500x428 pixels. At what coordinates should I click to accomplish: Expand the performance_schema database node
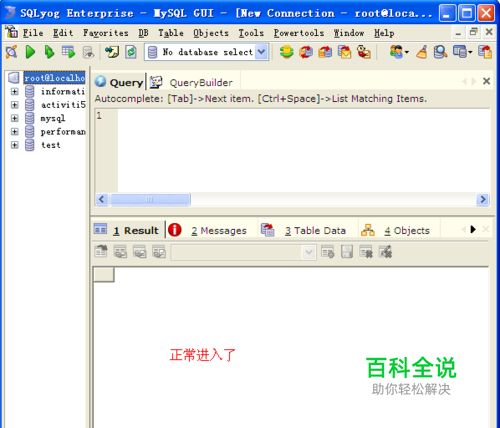click(15, 132)
